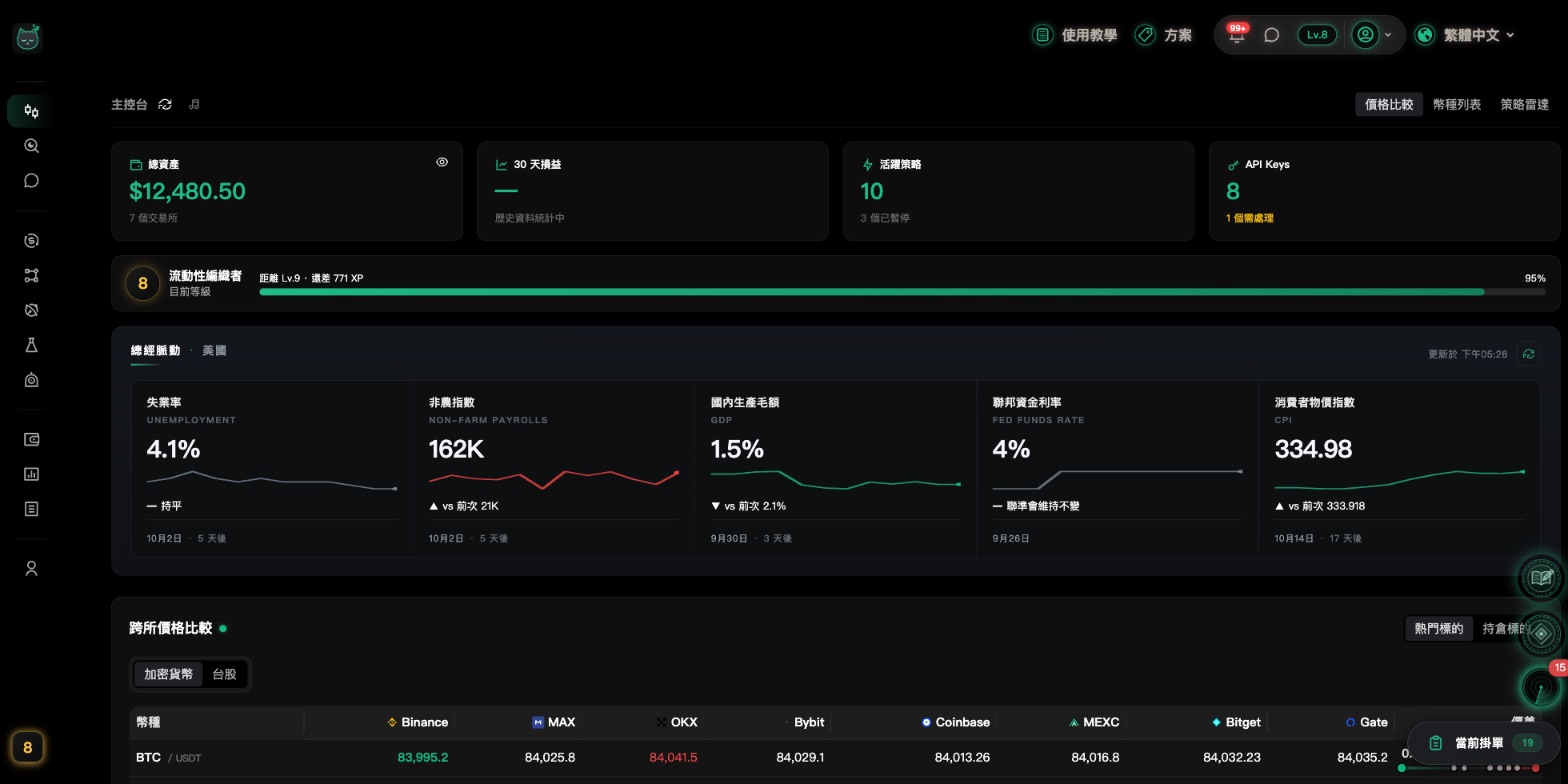Toggle total assets visibility eye icon
1568x784 pixels.
point(442,162)
